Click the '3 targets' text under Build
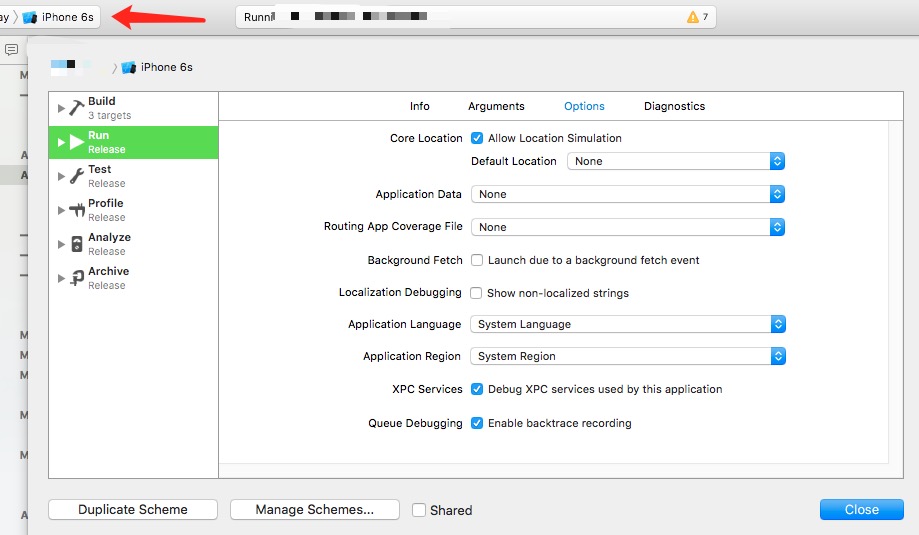 click(110, 115)
